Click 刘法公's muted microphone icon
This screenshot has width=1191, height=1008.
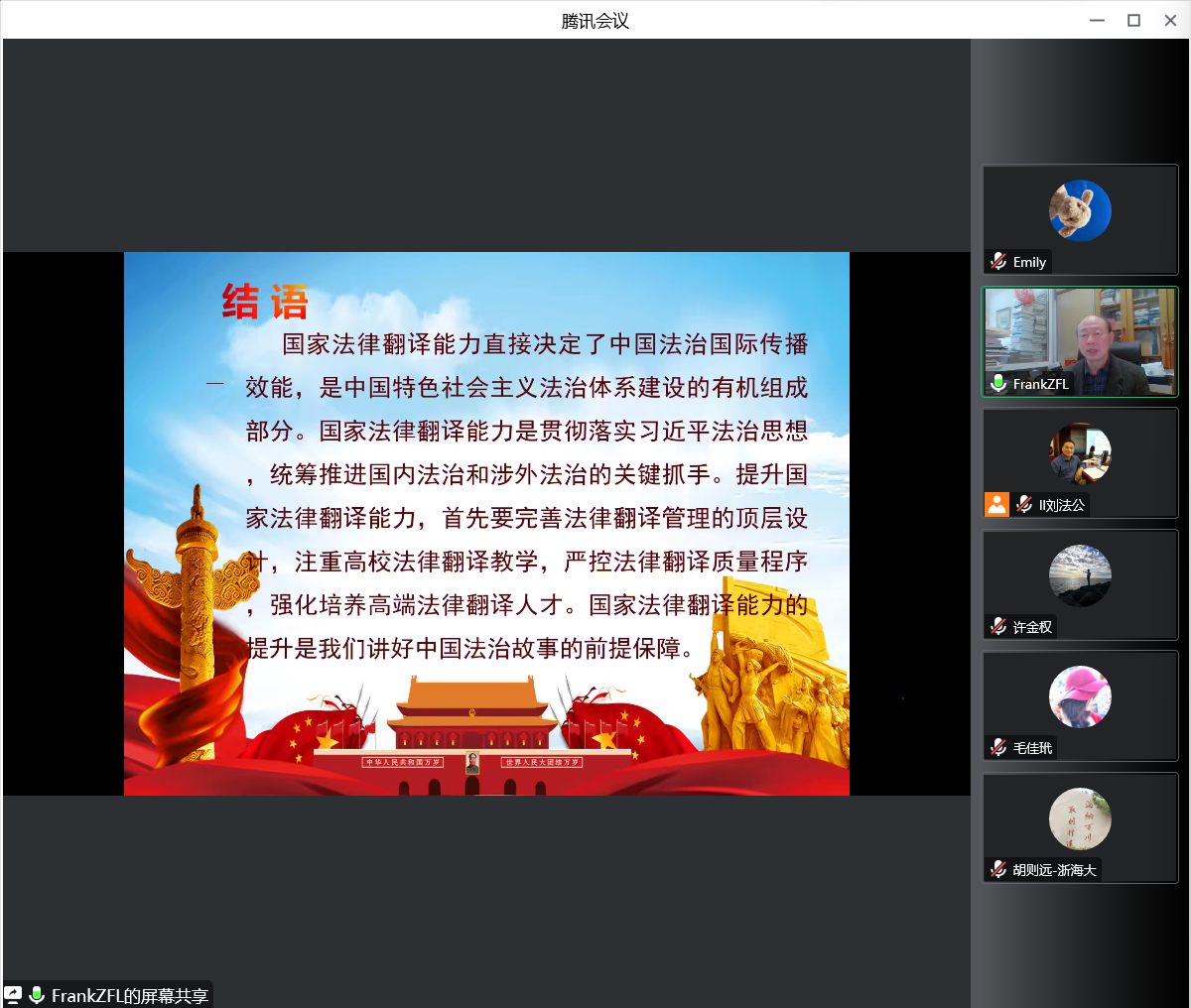coord(1024,505)
